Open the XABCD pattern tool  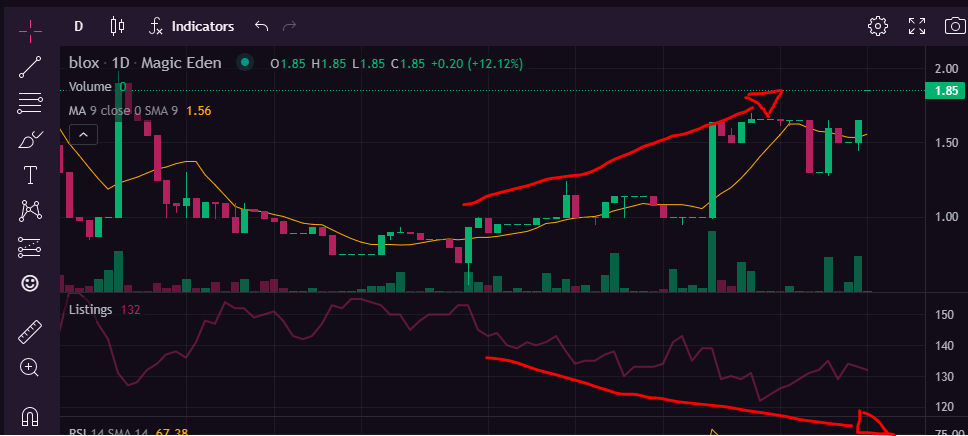pyautogui.click(x=30, y=211)
